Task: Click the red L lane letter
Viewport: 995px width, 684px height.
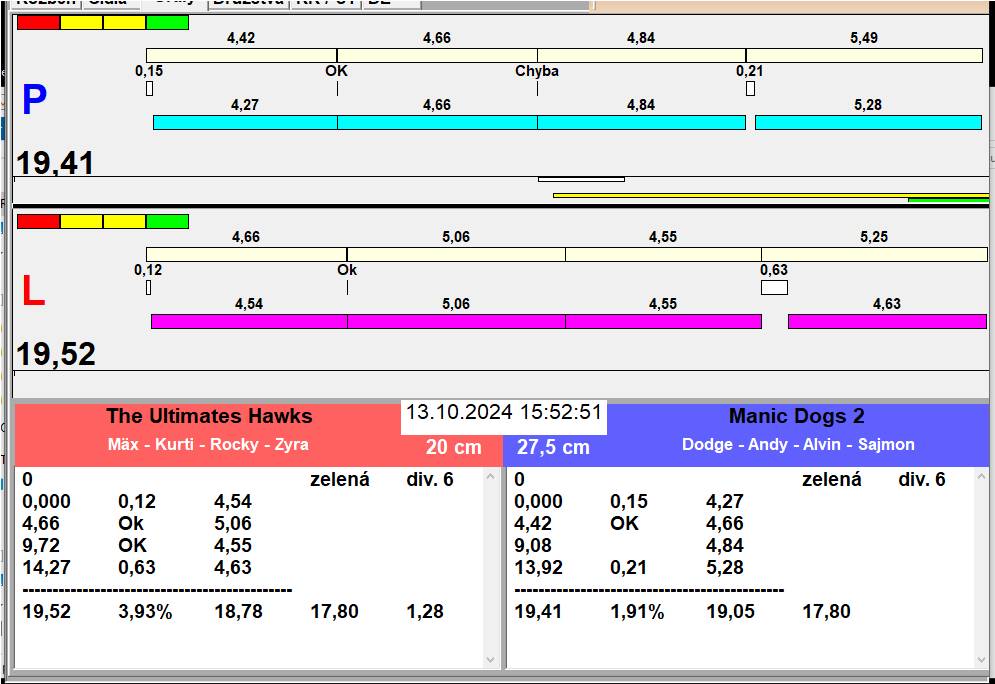Action: click(x=34, y=291)
